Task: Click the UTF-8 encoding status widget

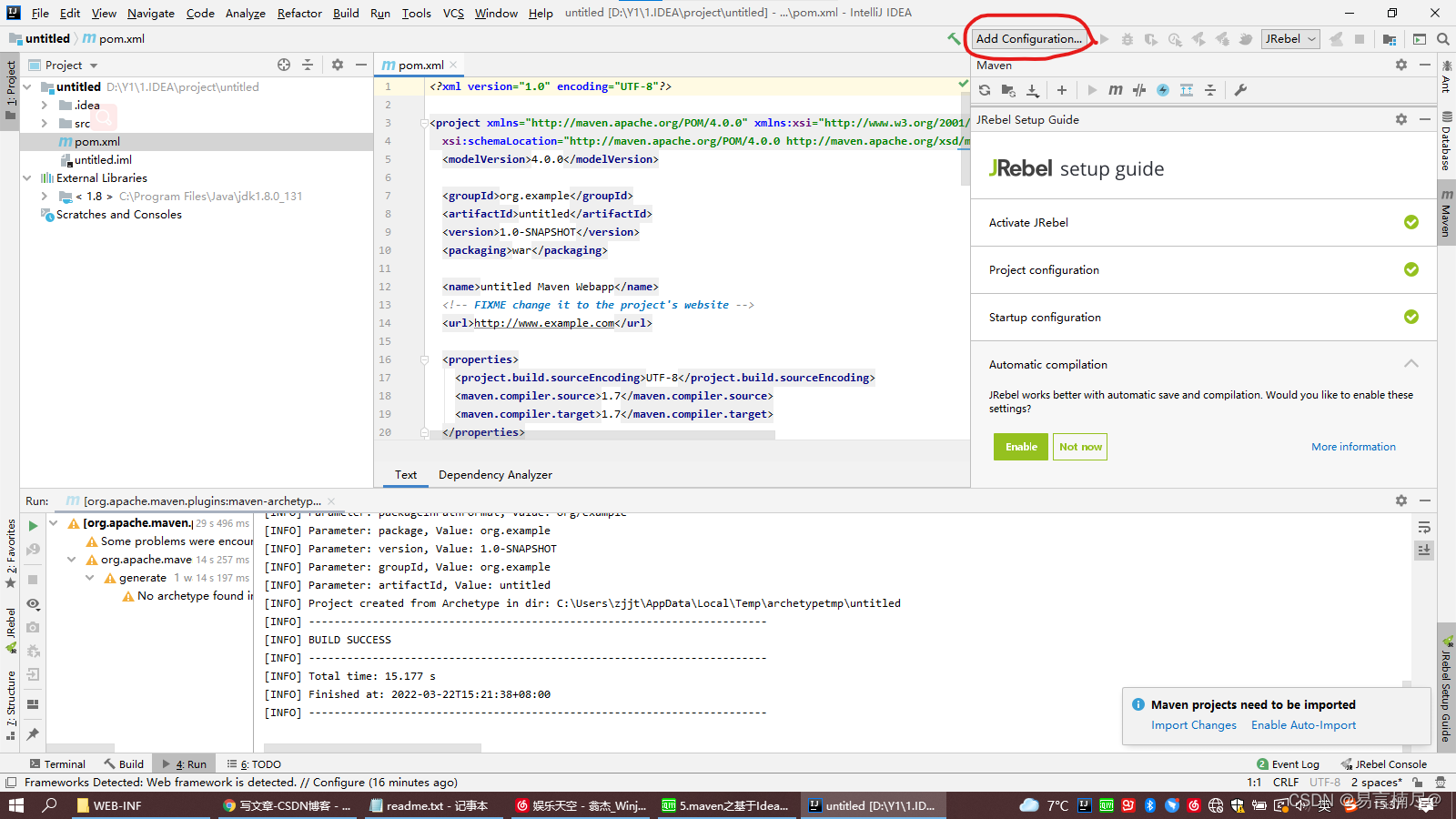Action: [x=1325, y=783]
